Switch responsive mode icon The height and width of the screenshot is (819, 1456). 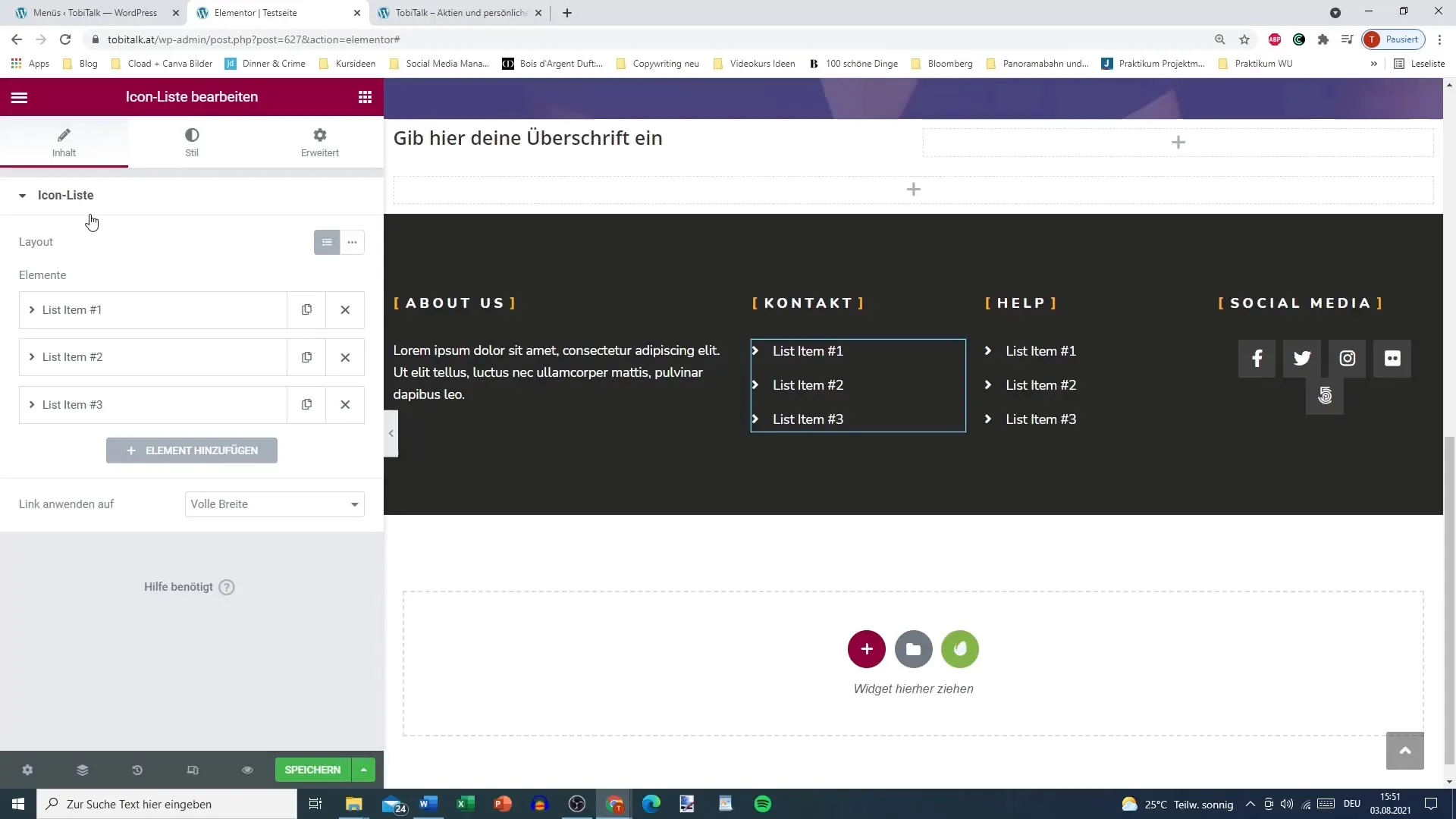(193, 770)
